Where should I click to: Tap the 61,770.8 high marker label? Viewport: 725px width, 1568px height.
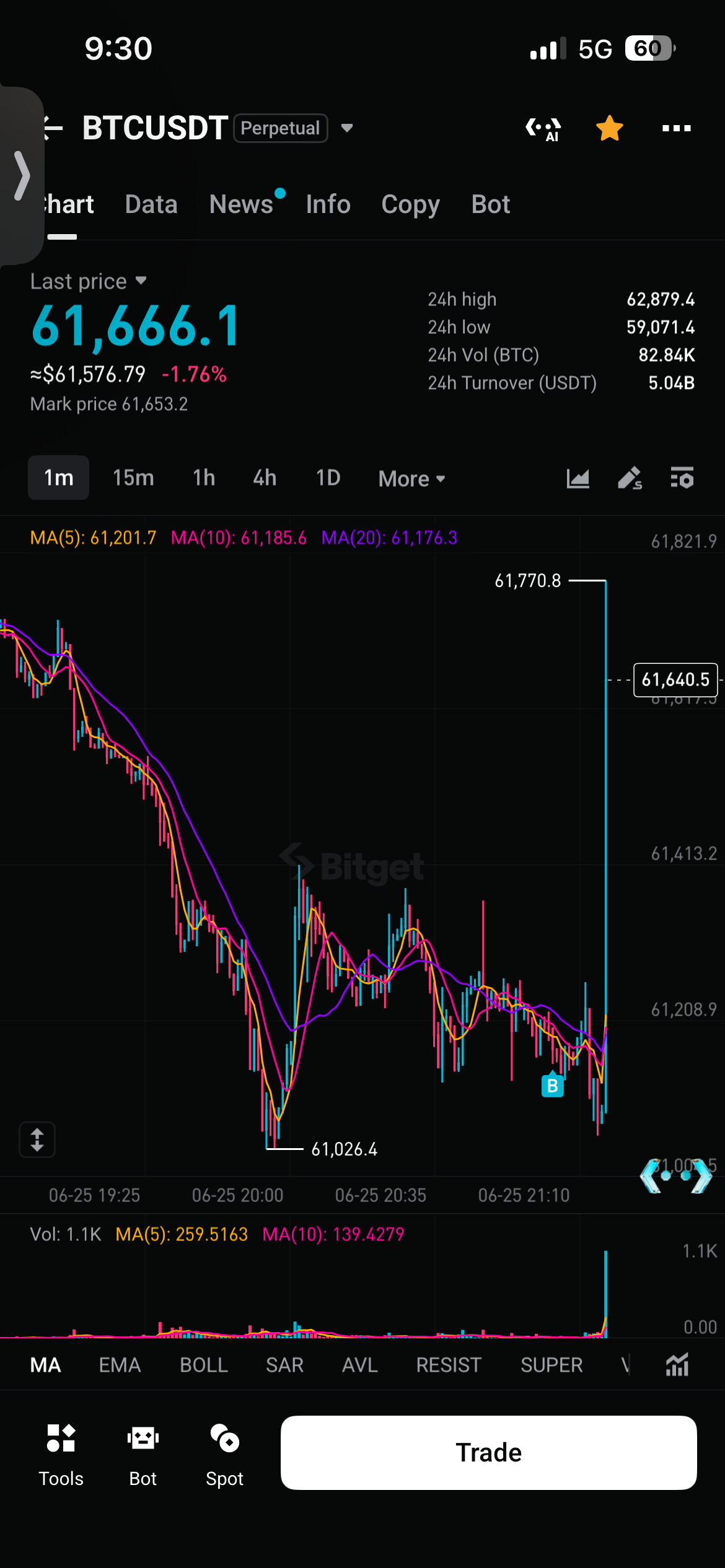[x=528, y=581]
